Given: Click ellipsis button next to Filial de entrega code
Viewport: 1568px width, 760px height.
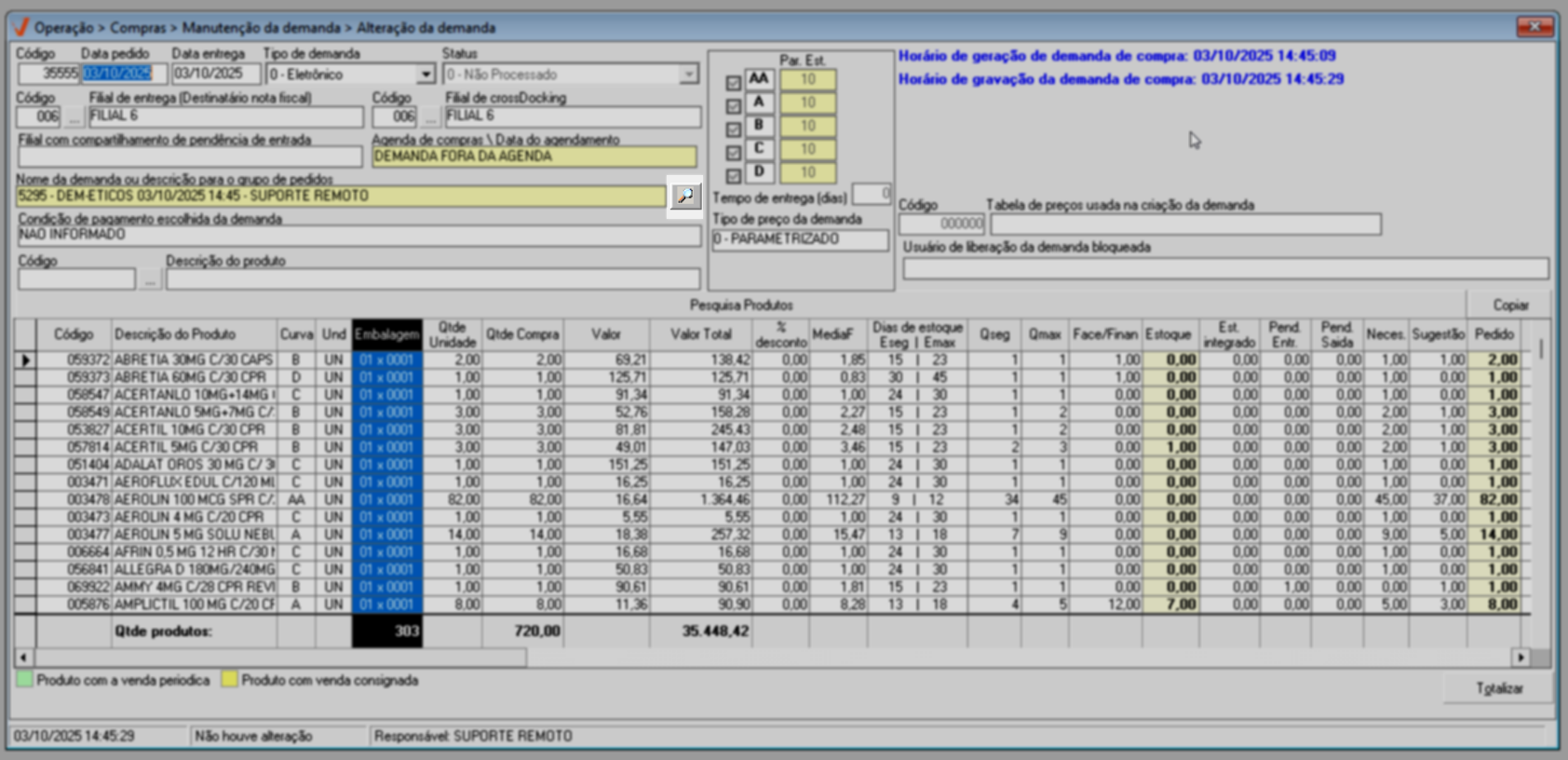Looking at the screenshot, I should pos(74,117).
